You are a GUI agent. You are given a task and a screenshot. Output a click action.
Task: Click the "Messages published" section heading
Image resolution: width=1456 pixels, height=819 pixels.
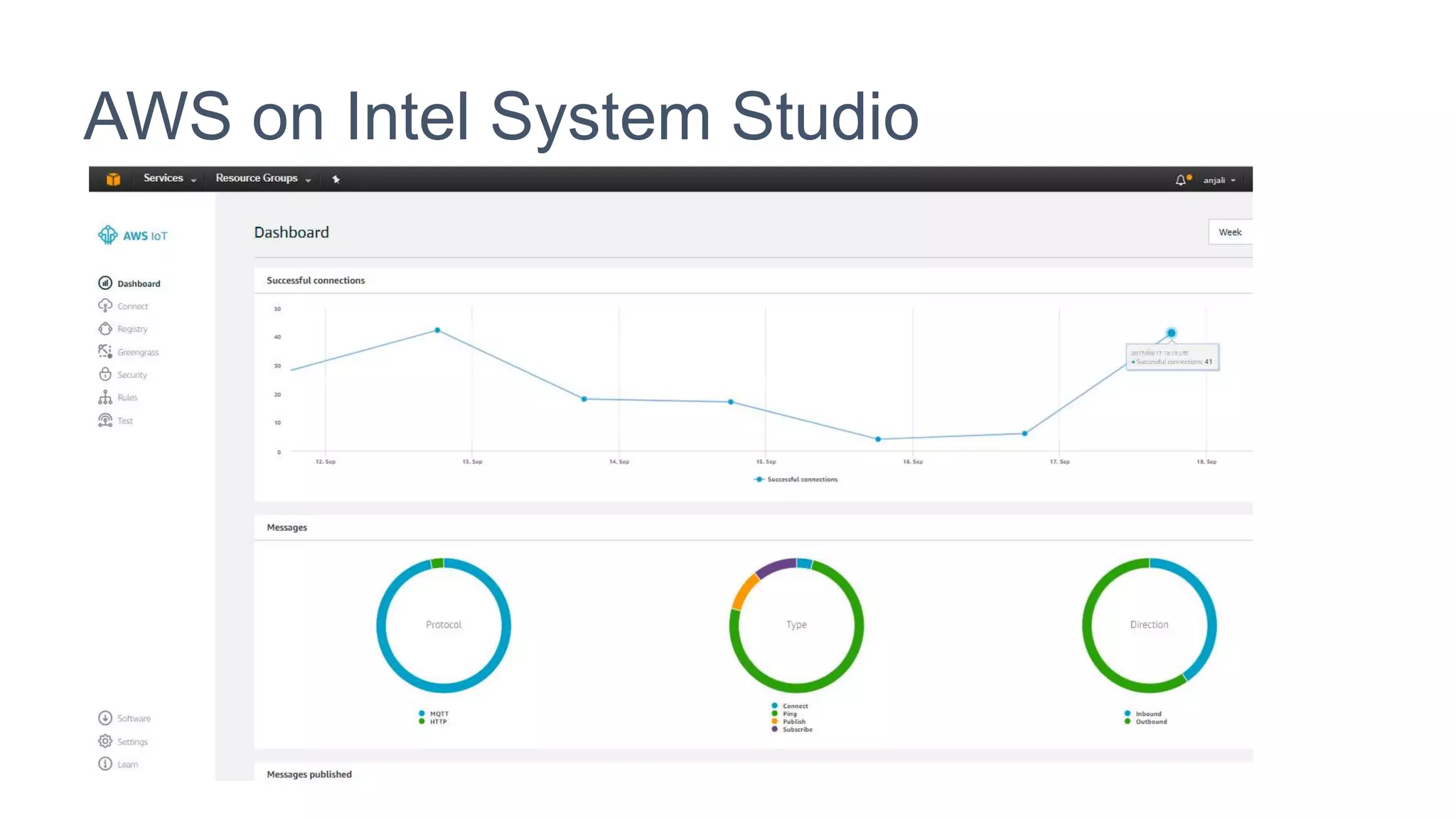click(309, 774)
